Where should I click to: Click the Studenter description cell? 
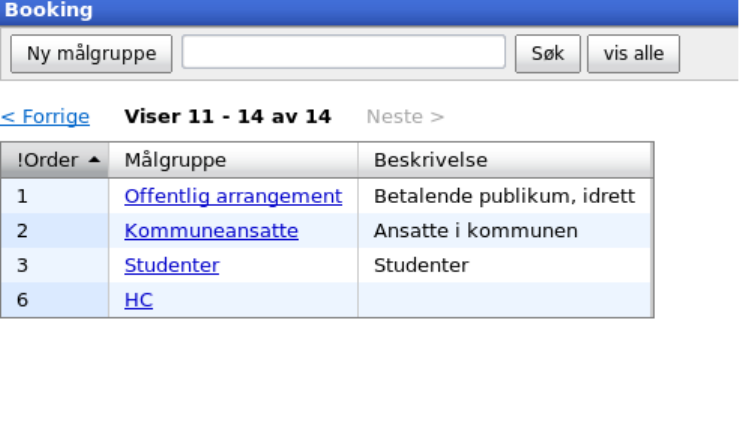(421, 266)
